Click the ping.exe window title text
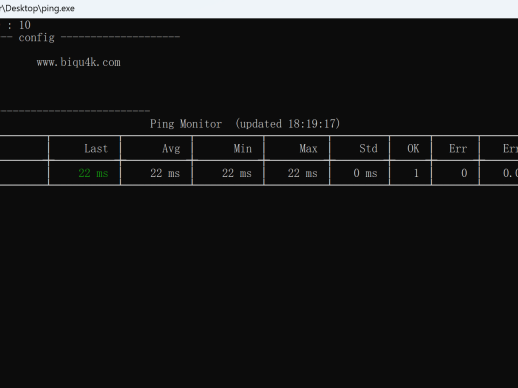This screenshot has height=388, width=518. click(x=37, y=8)
